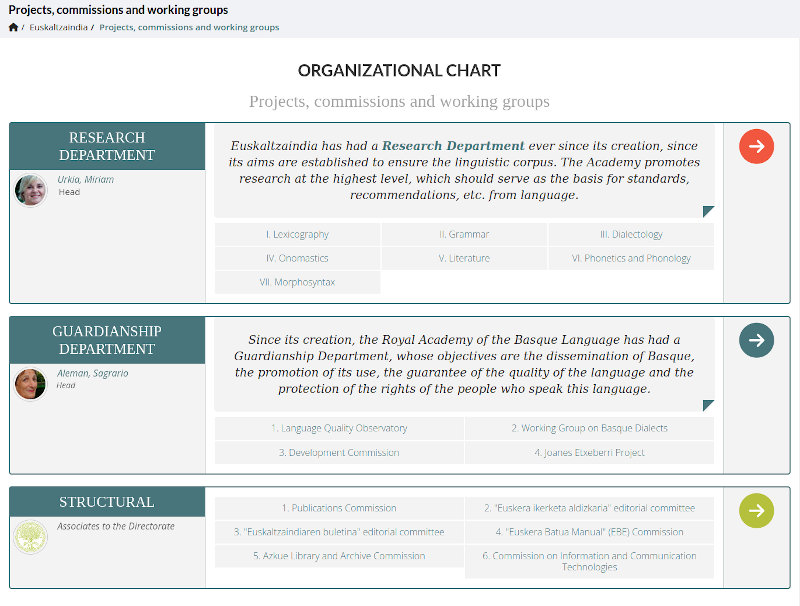Click the Structural section emblem image
Screen dimensions: 800x606
point(31,537)
